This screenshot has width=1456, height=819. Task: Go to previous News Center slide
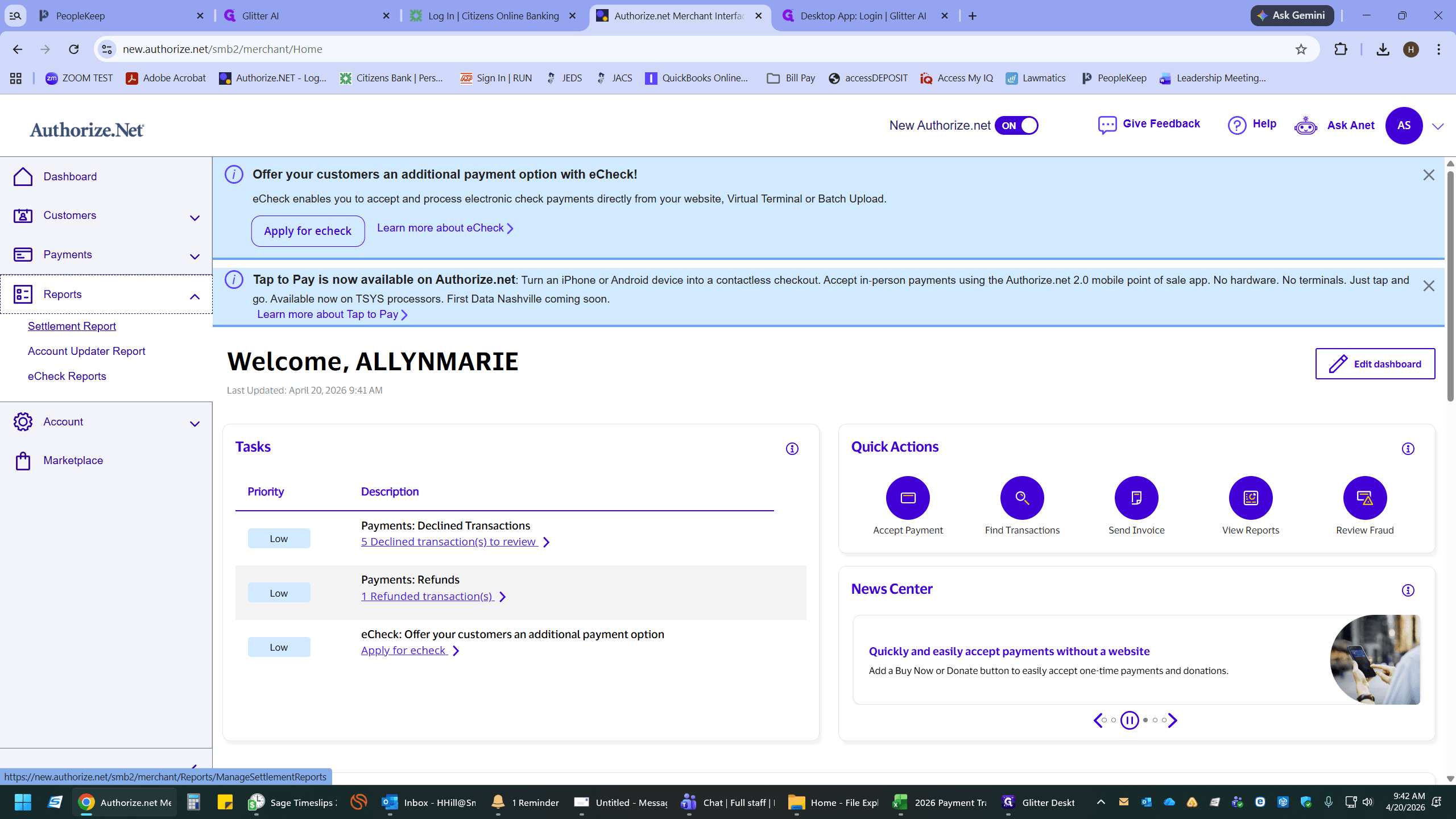[1098, 720]
